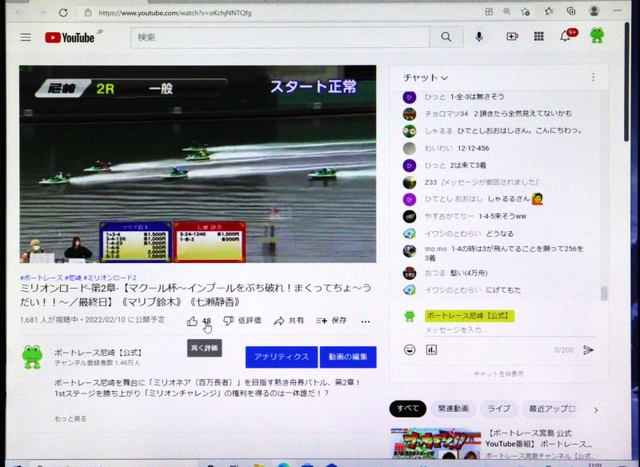Send the chat message arrow
Screen dimensions: 640x467
588,350
